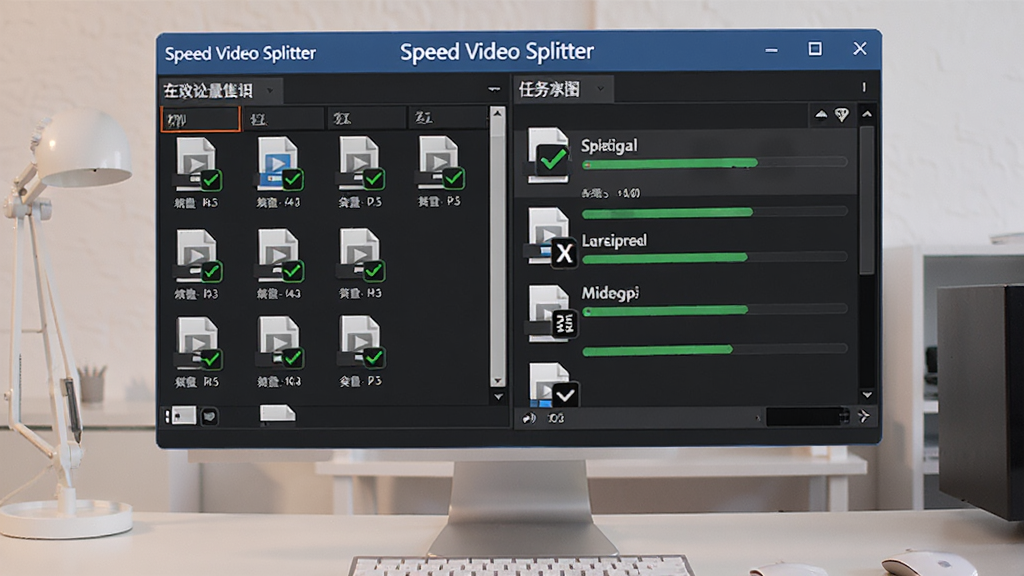The width and height of the screenshot is (1024, 576).
Task: Switch to the fourth tab in the file panel
Action: tap(447, 118)
